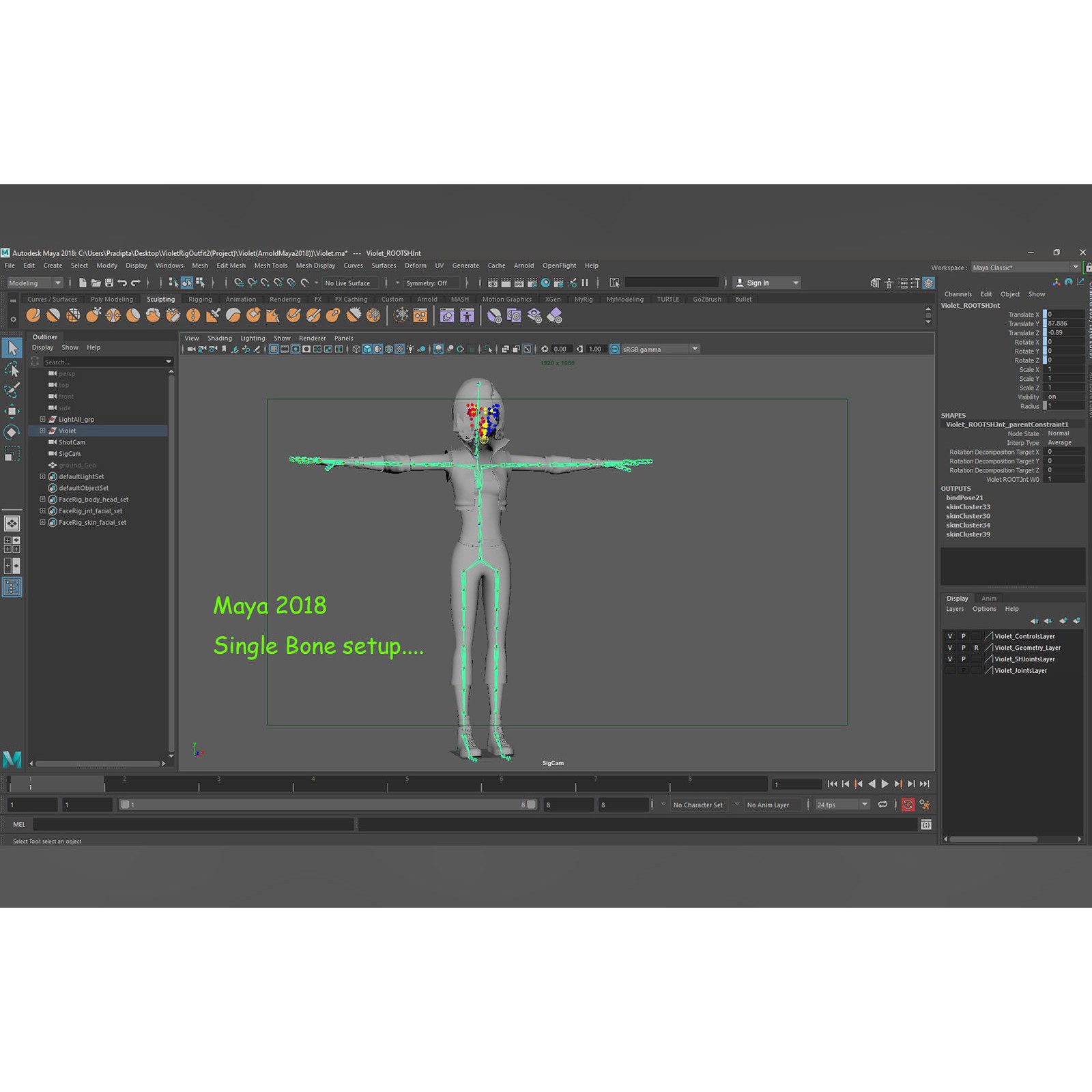Activate the Scale tool in the Tool Box

tap(12, 453)
